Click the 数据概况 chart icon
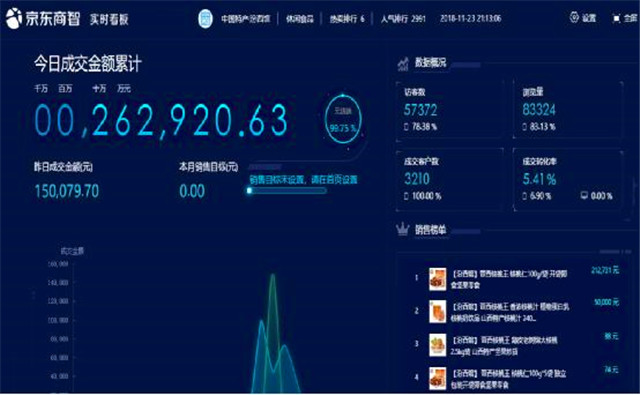640x395 pixels. pyautogui.click(x=403, y=64)
